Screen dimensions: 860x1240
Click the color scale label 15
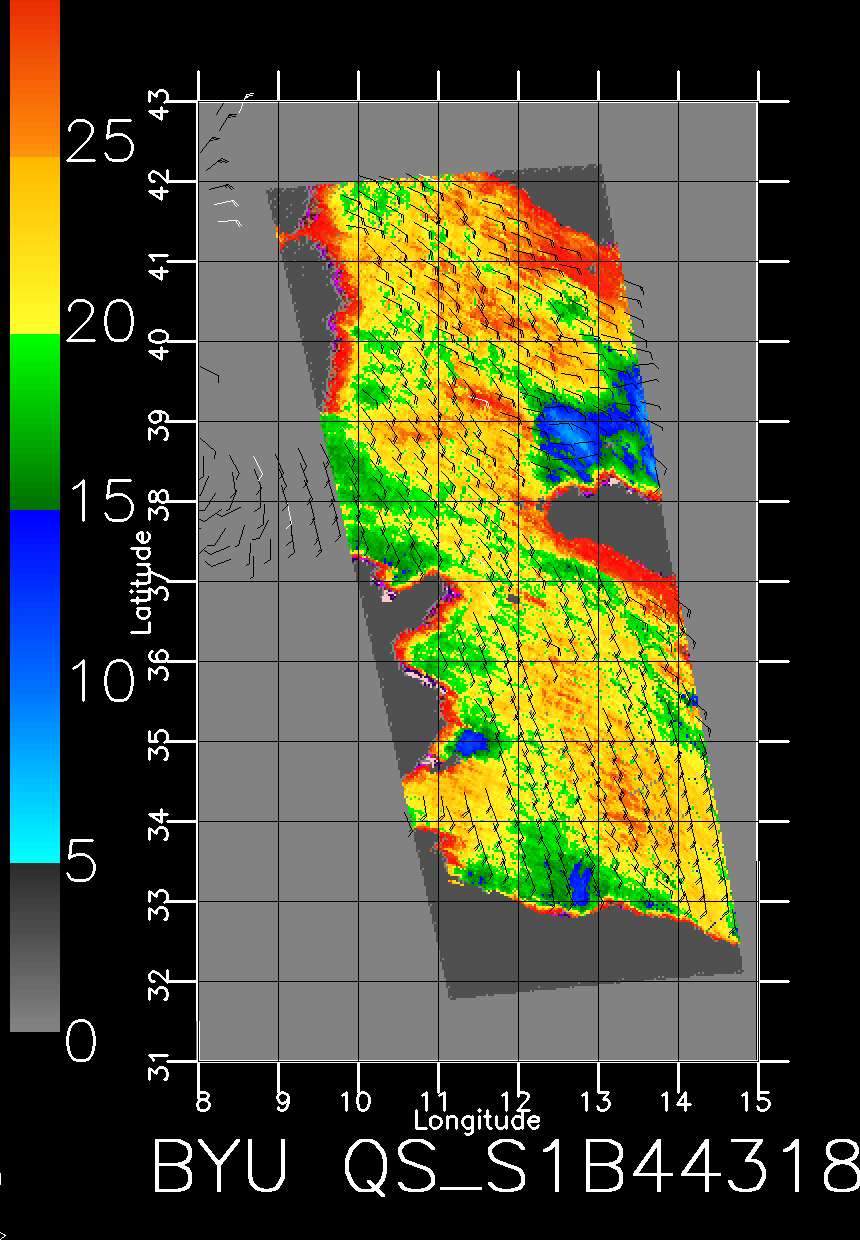click(99, 500)
